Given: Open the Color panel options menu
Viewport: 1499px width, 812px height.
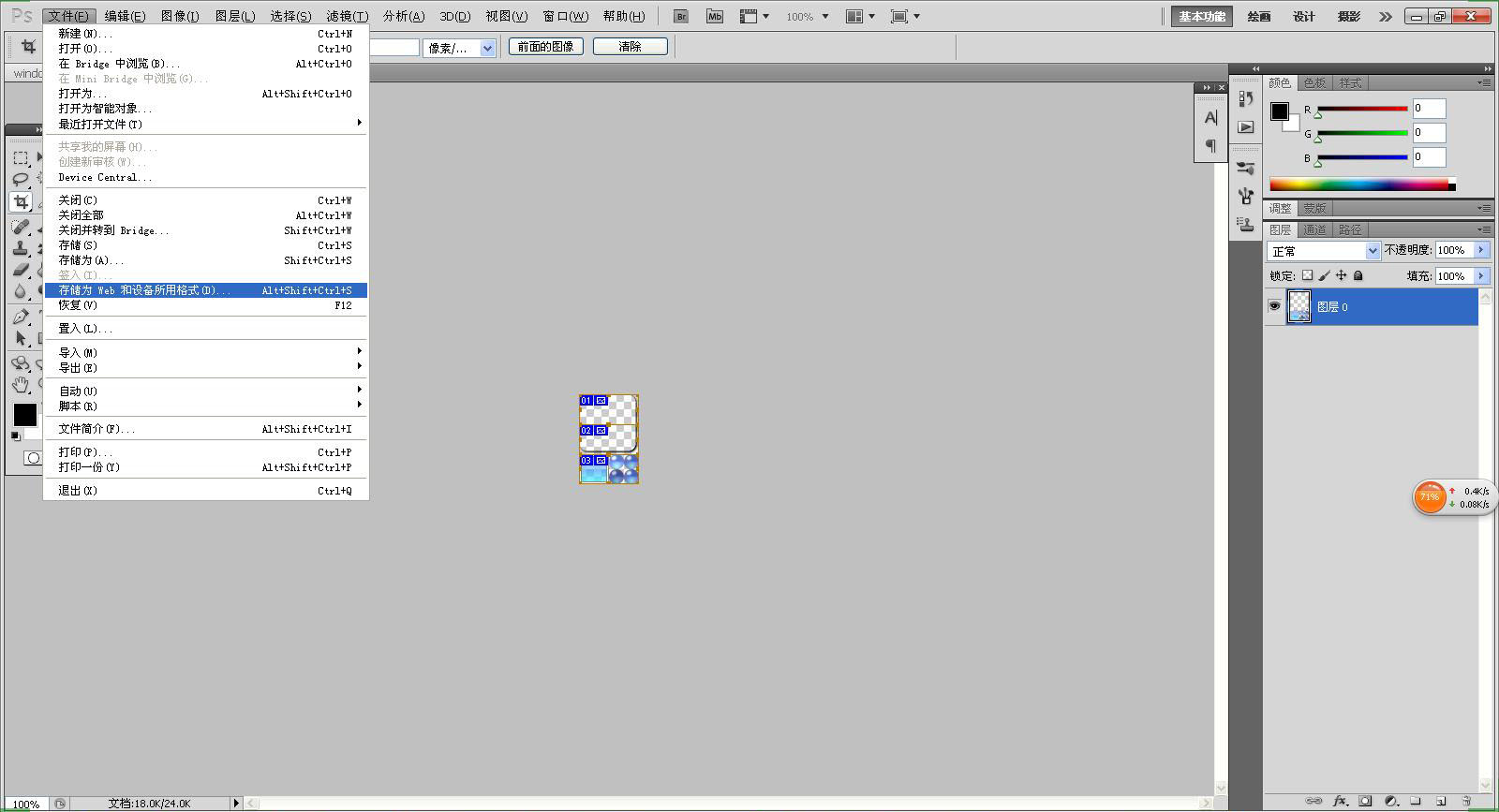Looking at the screenshot, I should click(x=1484, y=82).
